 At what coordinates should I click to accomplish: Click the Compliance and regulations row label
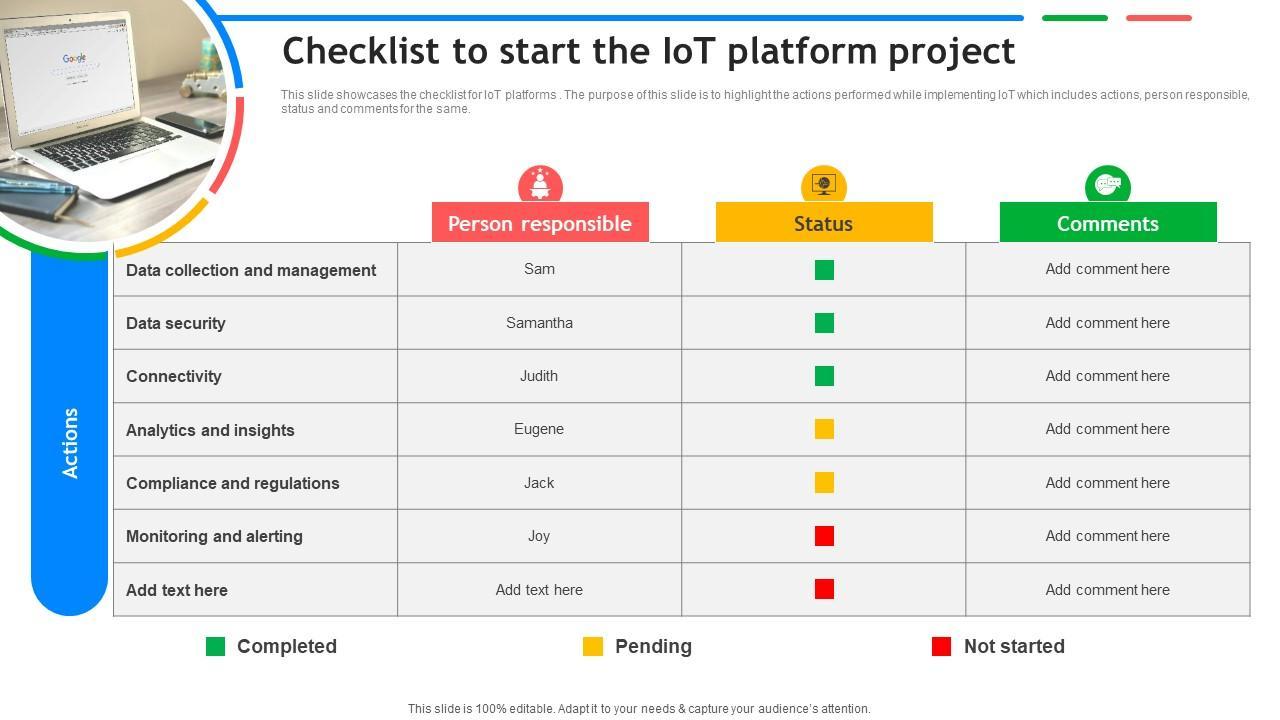233,483
